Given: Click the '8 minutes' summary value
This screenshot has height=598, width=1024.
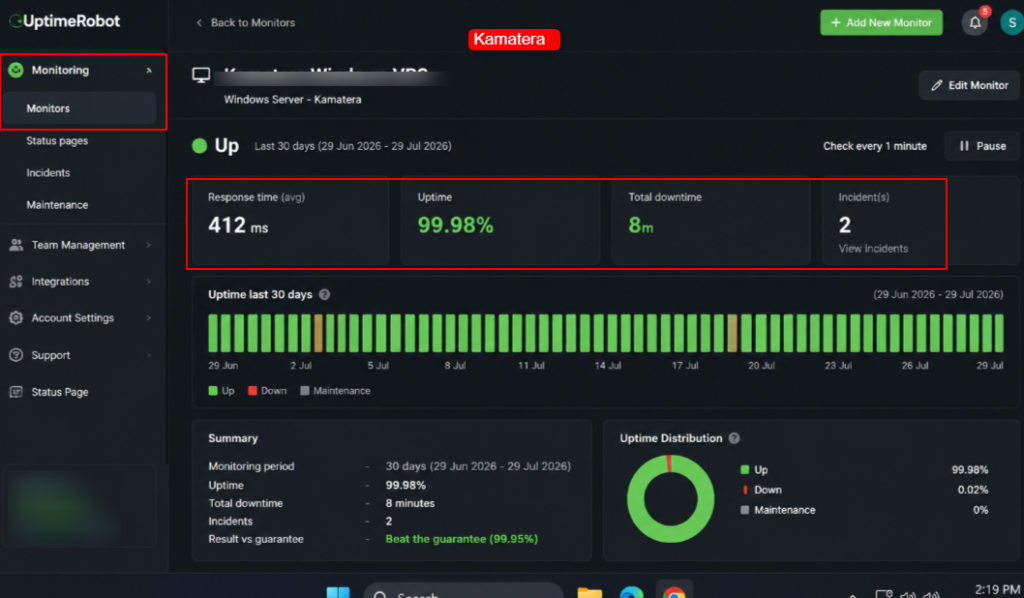Looking at the screenshot, I should point(410,503).
